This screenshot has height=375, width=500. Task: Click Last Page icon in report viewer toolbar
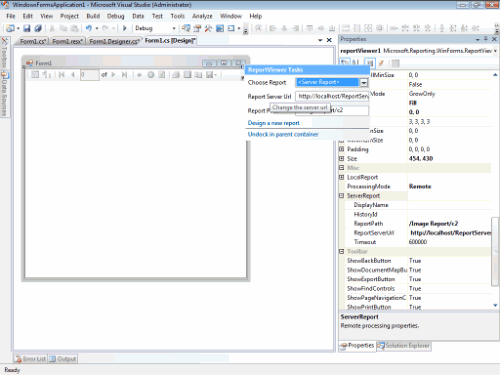pyautogui.click(x=124, y=75)
